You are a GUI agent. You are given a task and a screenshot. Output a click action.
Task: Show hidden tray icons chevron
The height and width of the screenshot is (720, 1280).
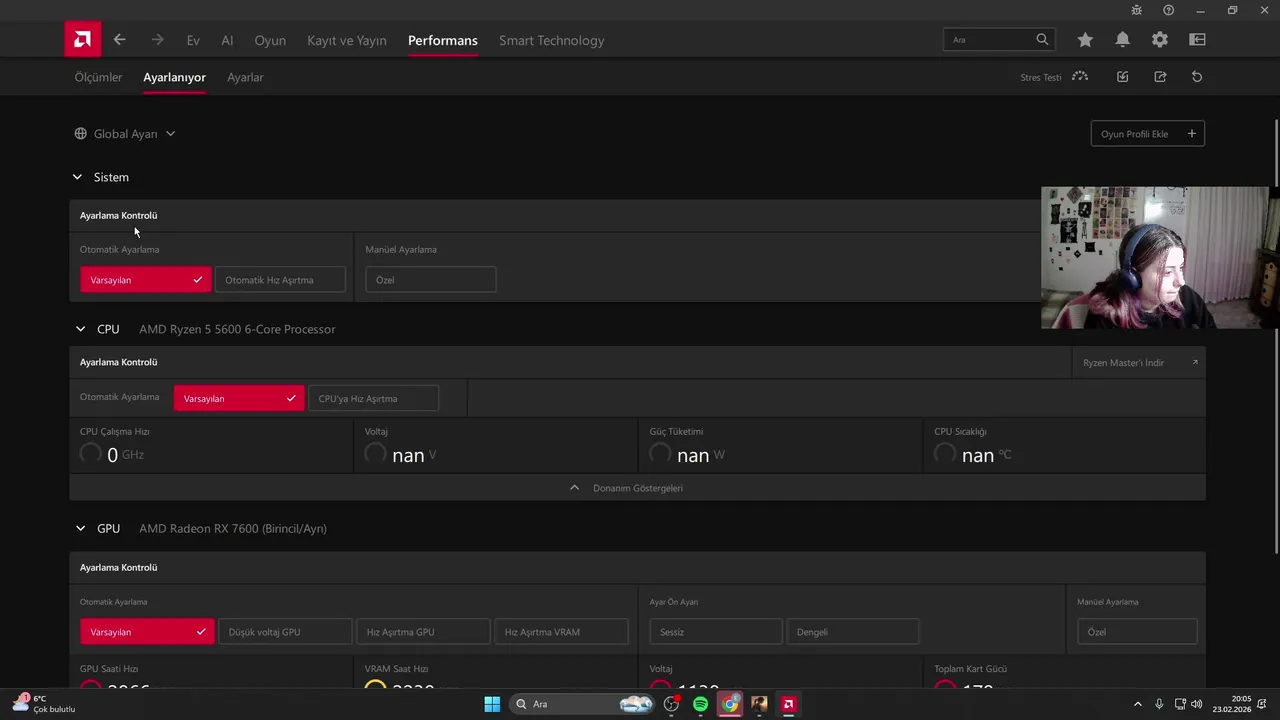point(1137,704)
